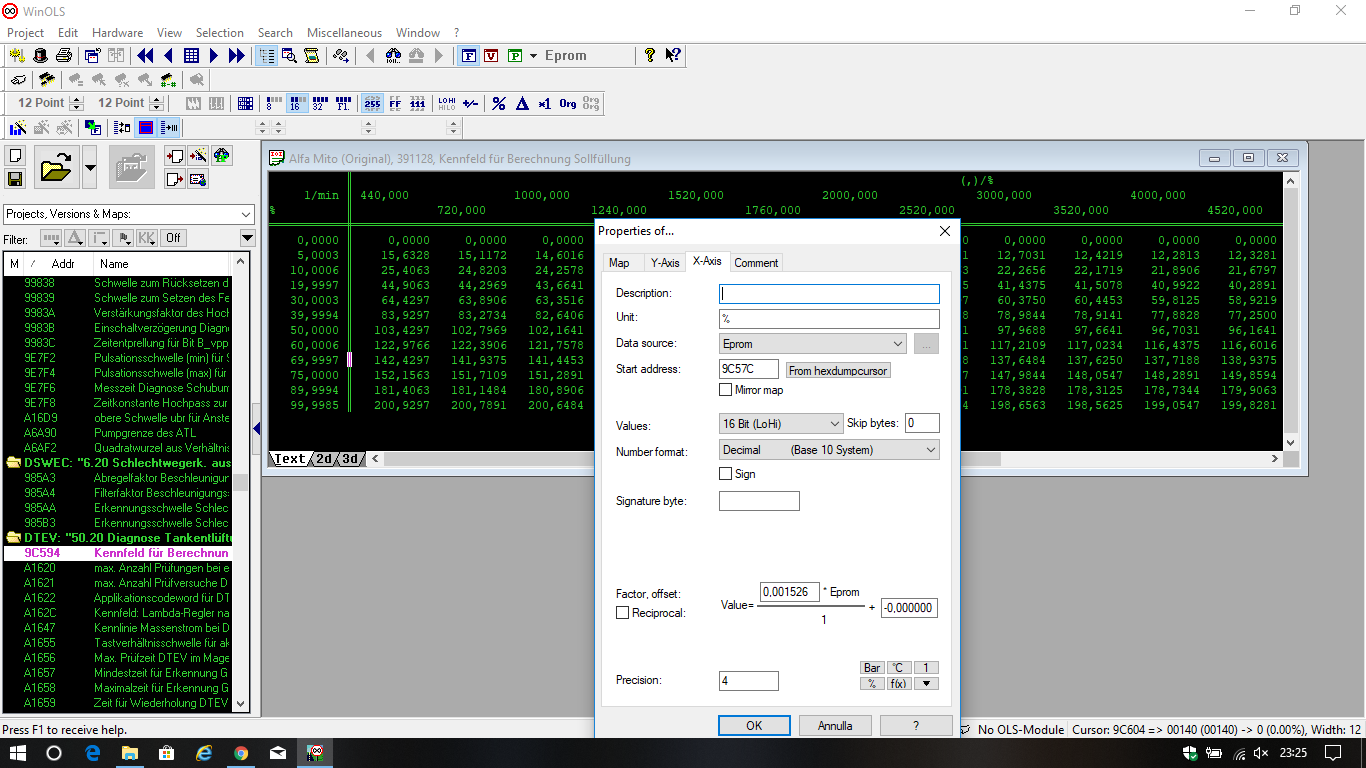Open dropdown arrow next to Eprom label

533,56
